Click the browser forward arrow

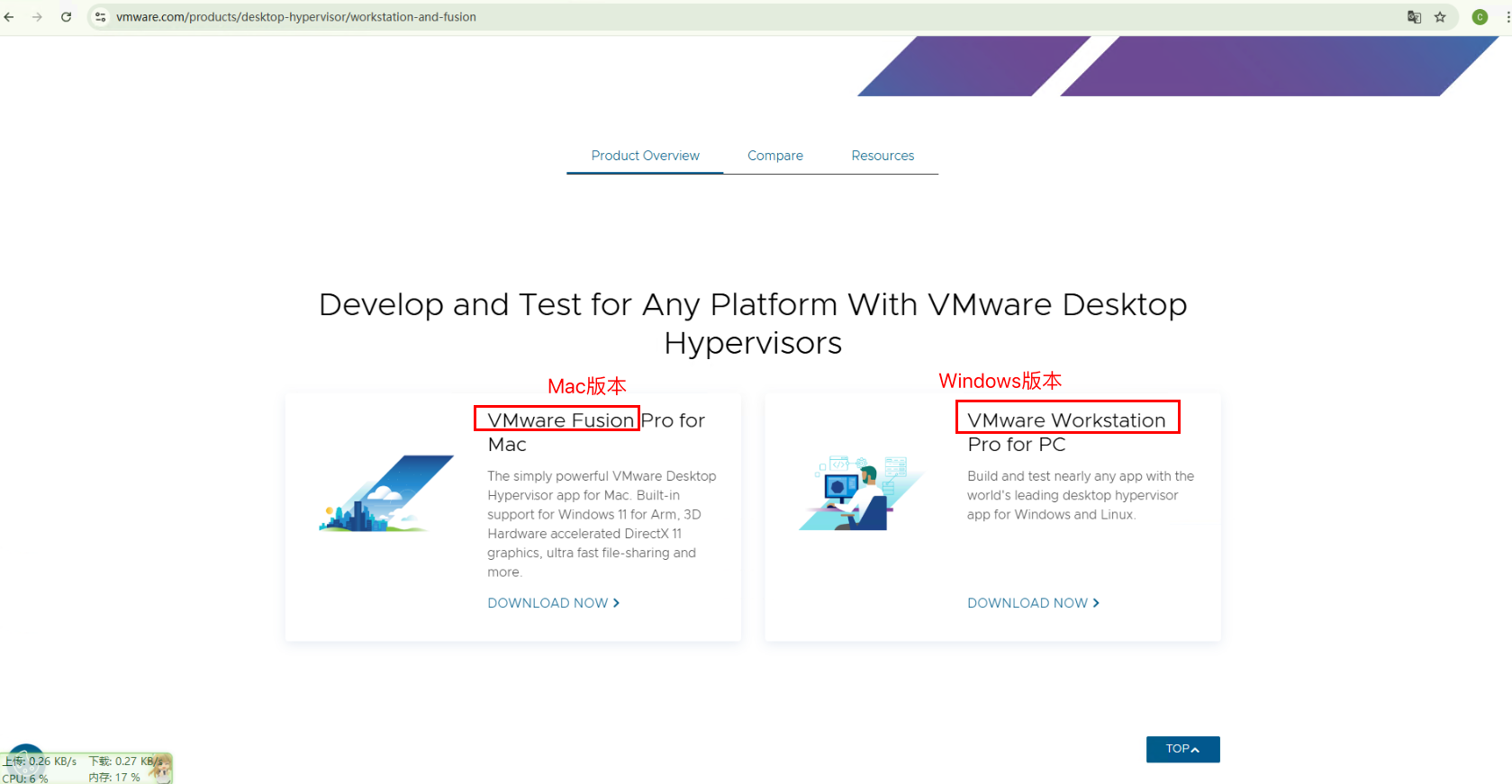coord(37,17)
